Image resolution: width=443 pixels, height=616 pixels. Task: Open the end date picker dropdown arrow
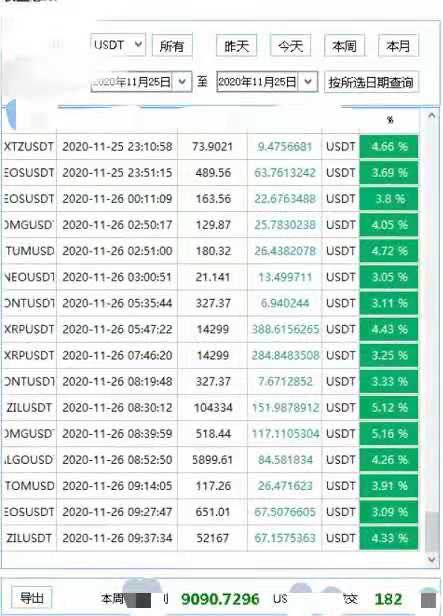(x=308, y=82)
